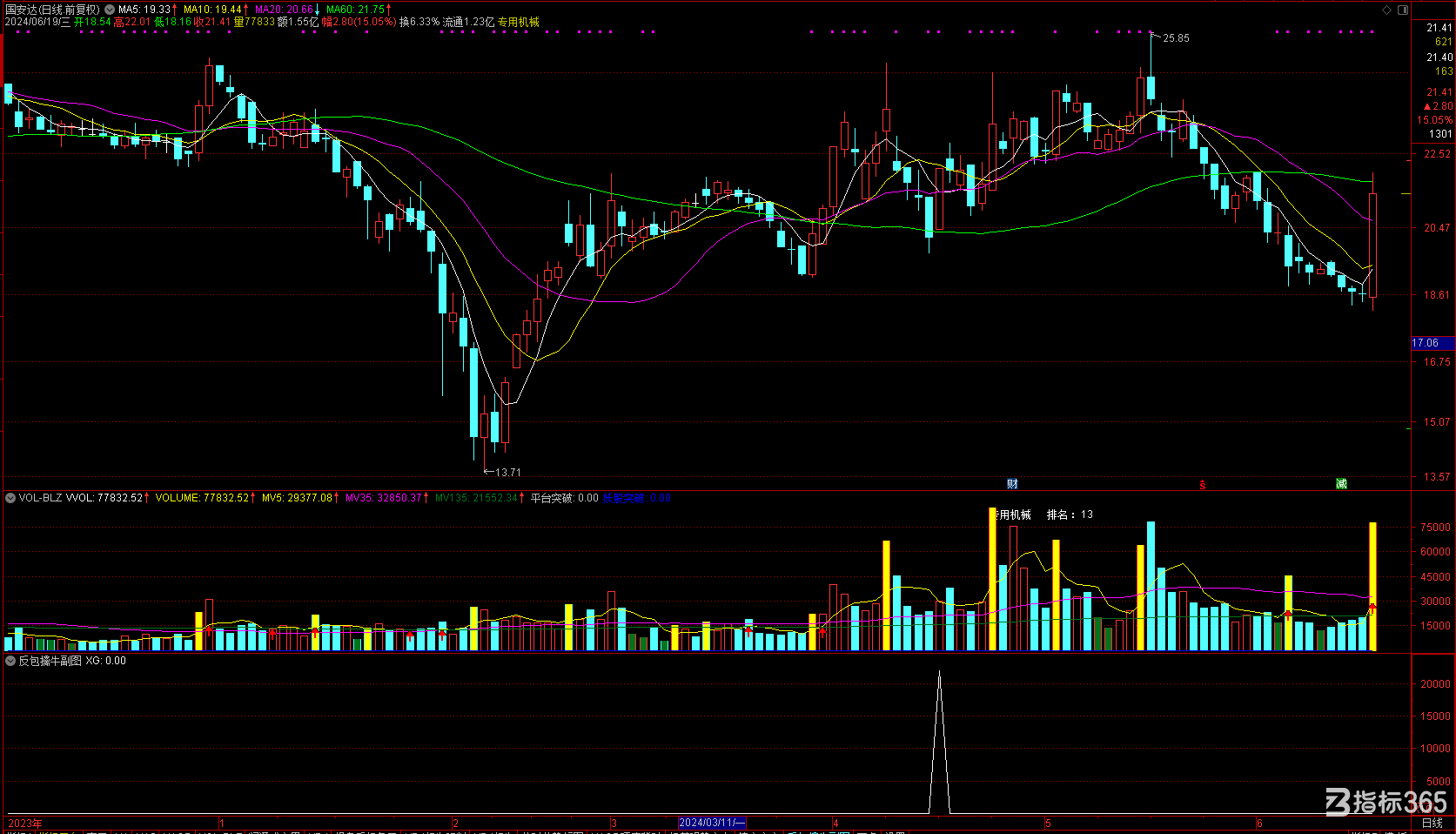The width and height of the screenshot is (1456, 834).
Task: Click the 日线 period label at bottom right
Action: (1432, 823)
